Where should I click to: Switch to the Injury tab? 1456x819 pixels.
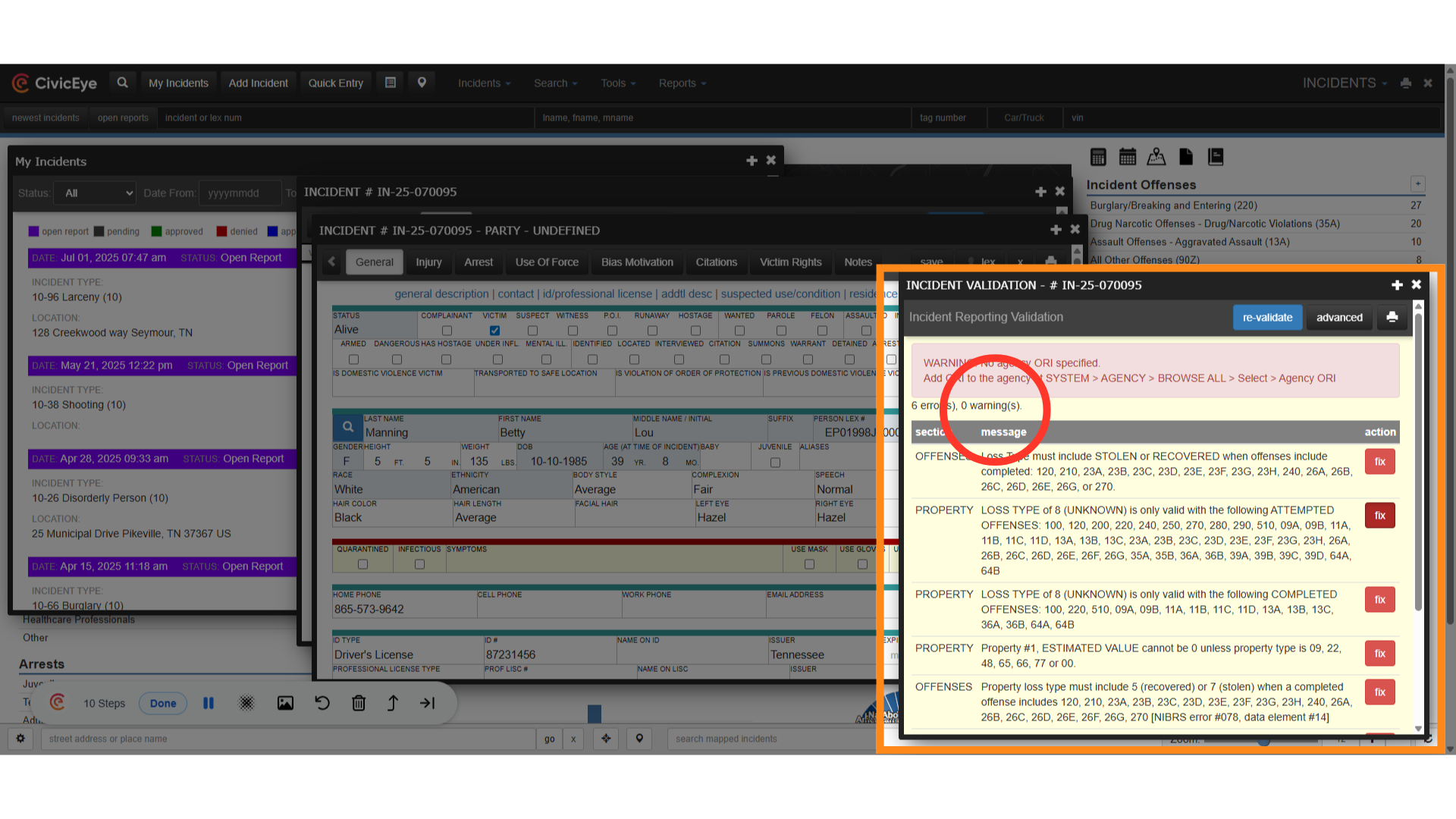pyautogui.click(x=428, y=262)
